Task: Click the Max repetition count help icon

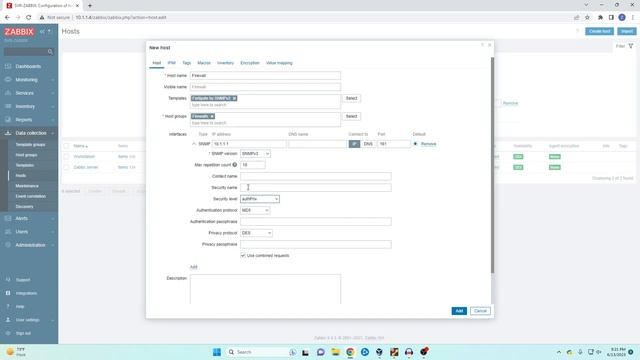Action: pos(235,165)
